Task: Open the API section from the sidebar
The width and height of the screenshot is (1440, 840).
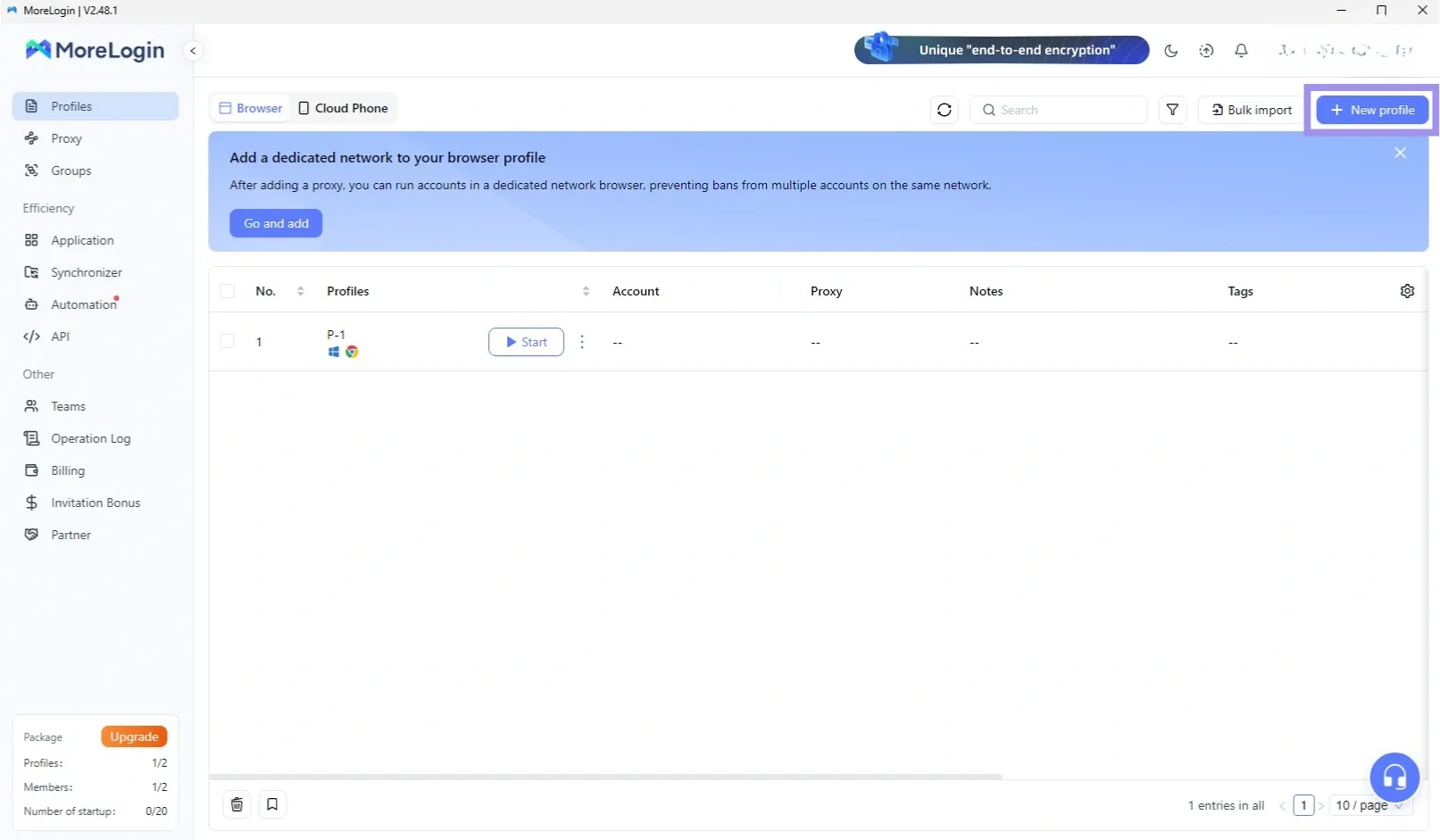Action: point(60,337)
